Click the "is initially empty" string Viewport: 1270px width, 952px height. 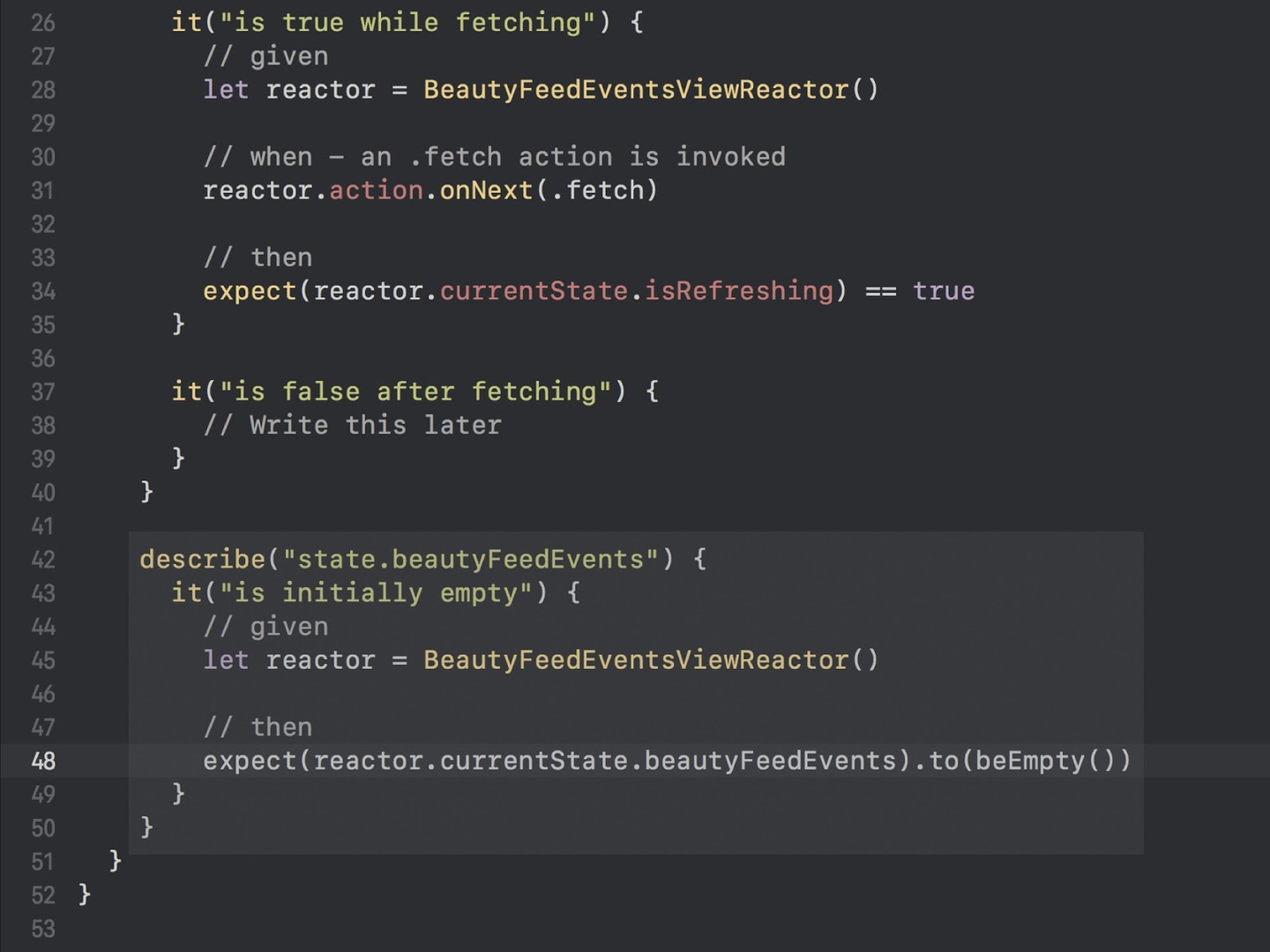376,593
